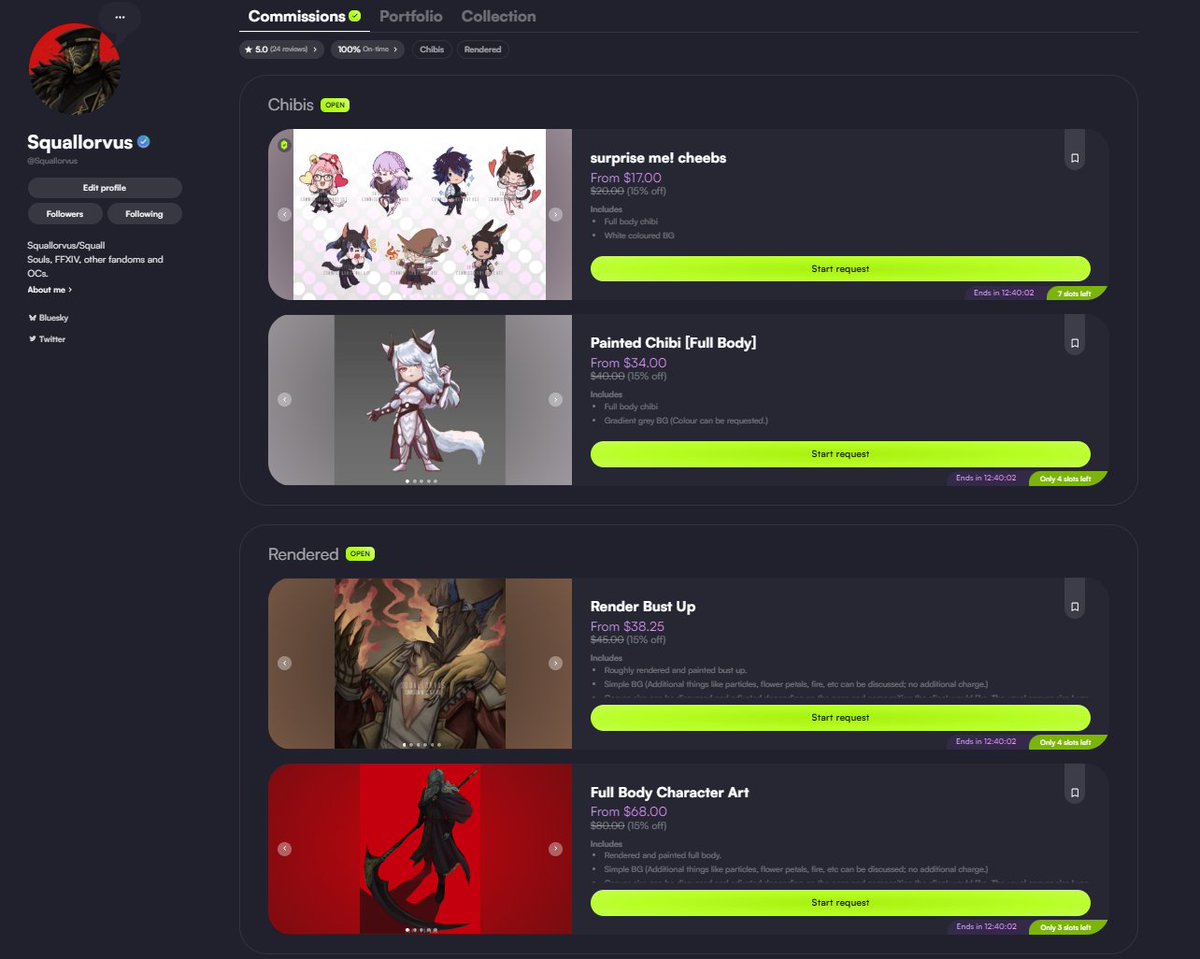This screenshot has width=1200, height=959.
Task: Show next image on Full Body Character Art
Action: [x=556, y=849]
